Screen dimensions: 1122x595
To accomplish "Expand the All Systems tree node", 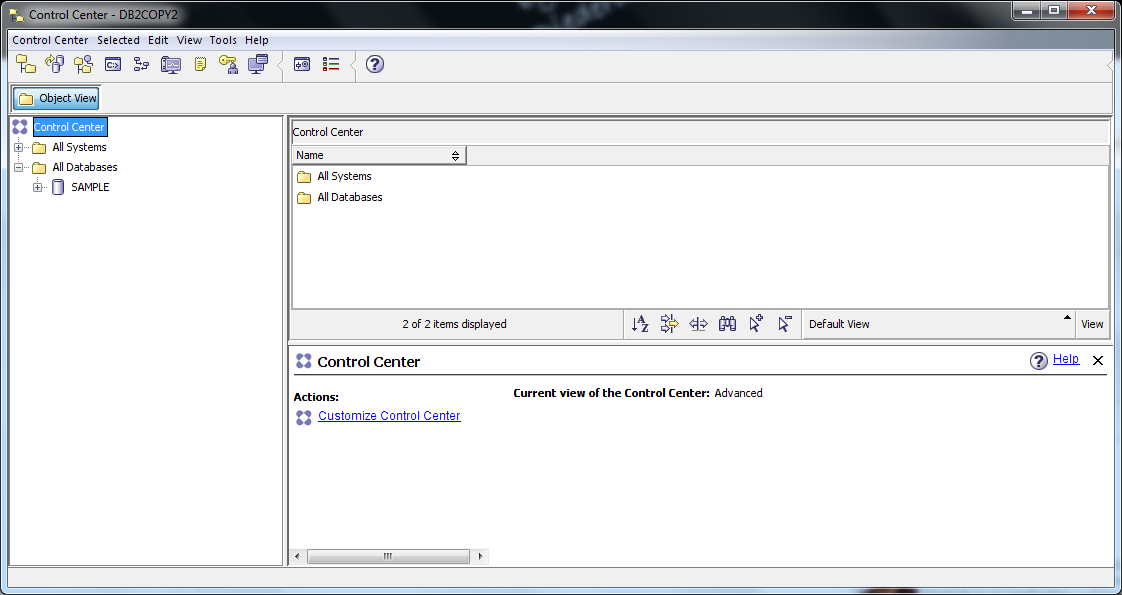I will coord(18,147).
